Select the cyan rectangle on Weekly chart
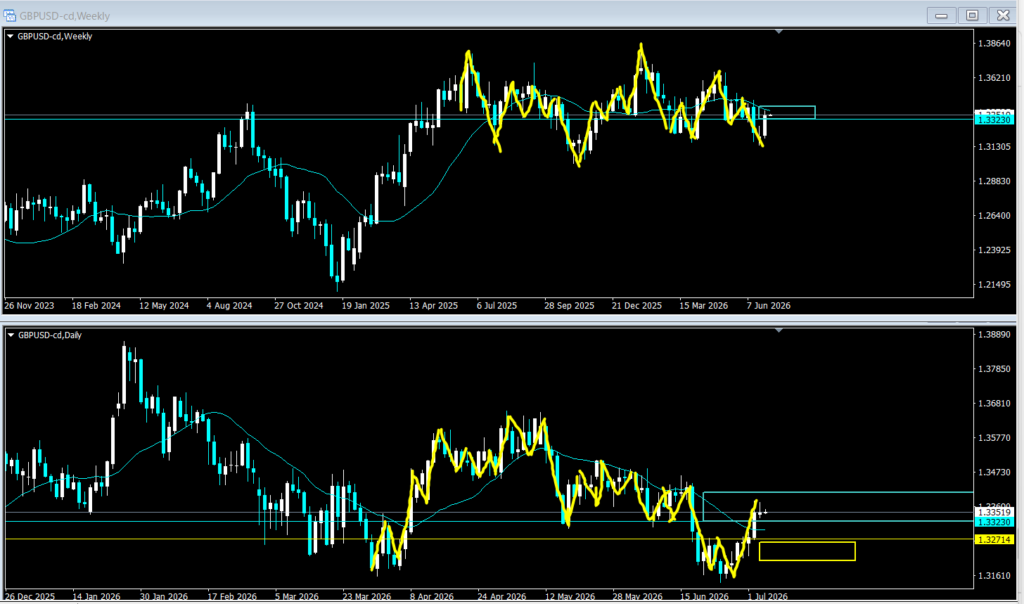This screenshot has width=1024, height=604. click(788, 112)
